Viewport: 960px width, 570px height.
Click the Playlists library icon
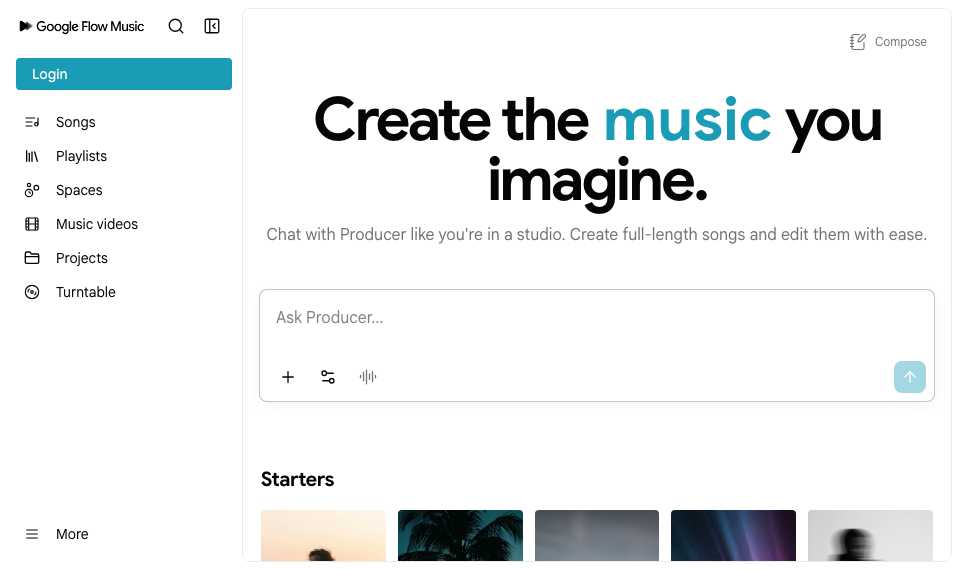[32, 156]
